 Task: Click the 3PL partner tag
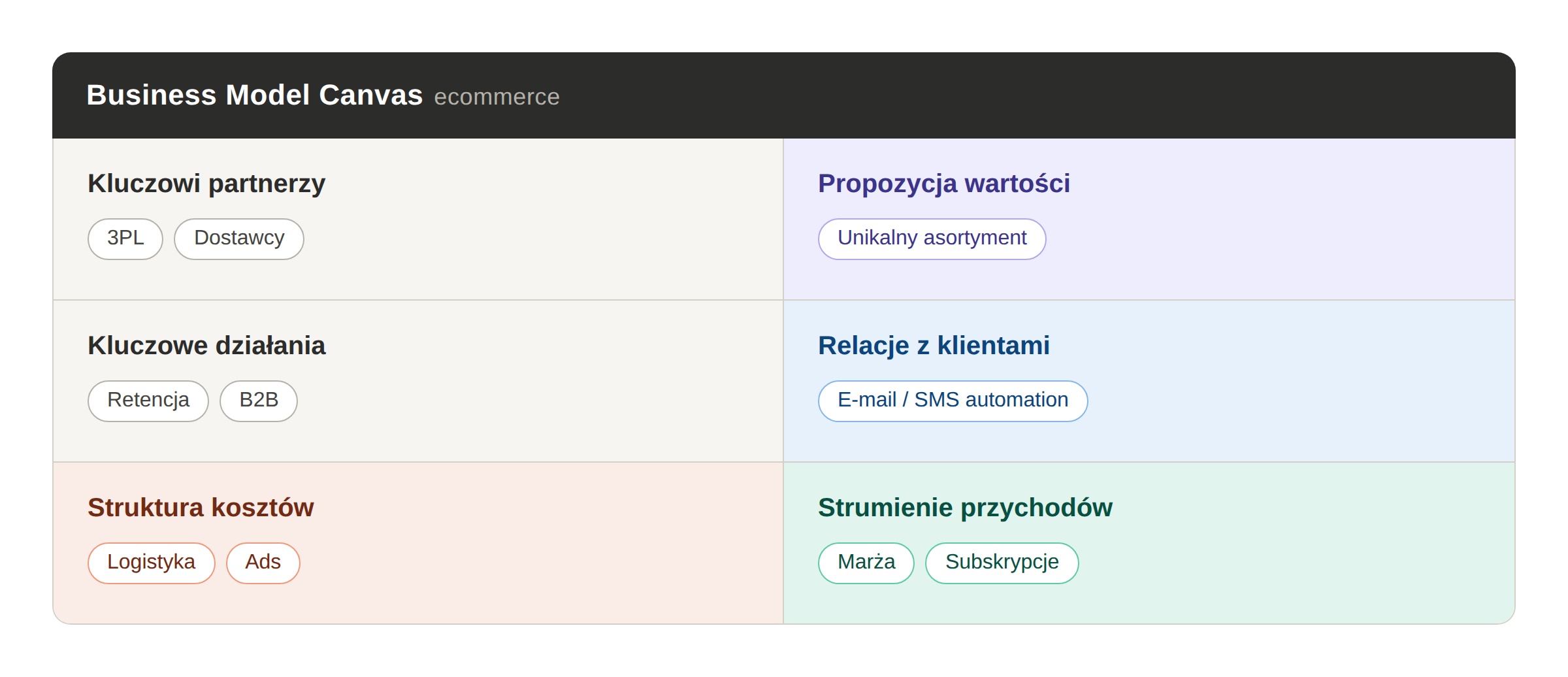pos(125,239)
